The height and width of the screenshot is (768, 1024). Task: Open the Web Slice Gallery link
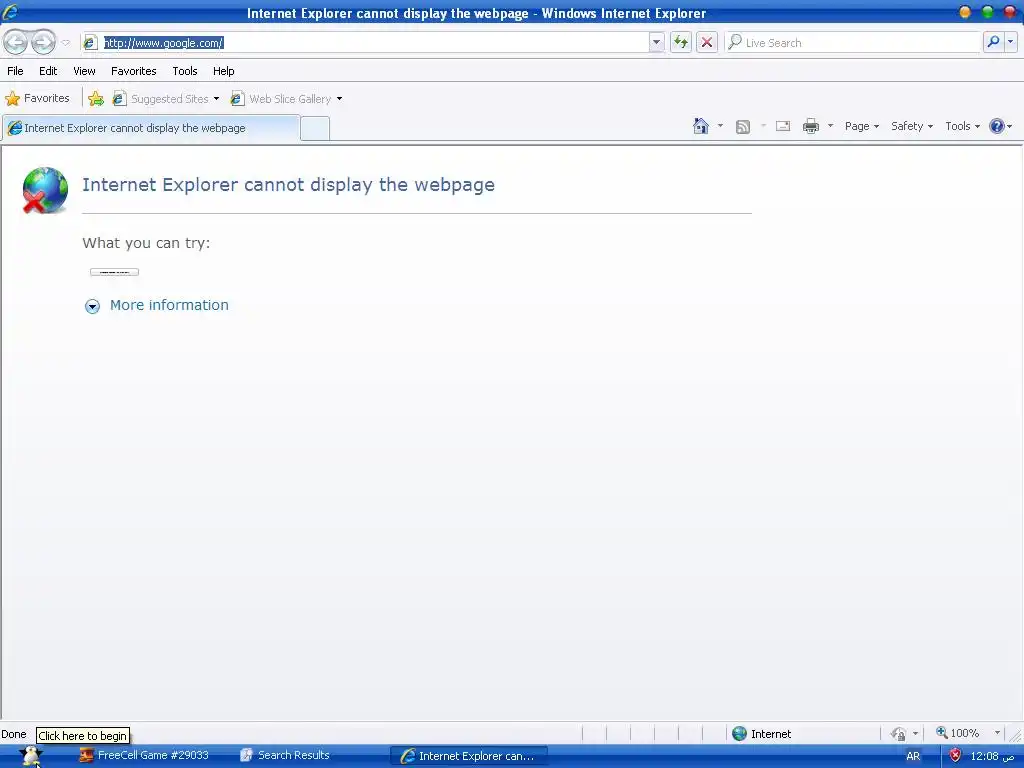(283, 99)
